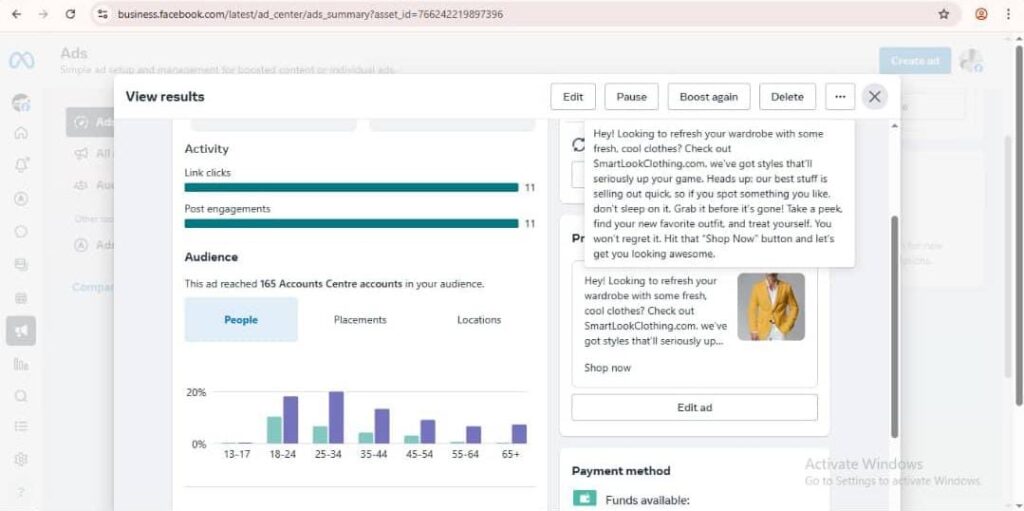
Task: Click the browser forward arrow
Action: coord(43,14)
